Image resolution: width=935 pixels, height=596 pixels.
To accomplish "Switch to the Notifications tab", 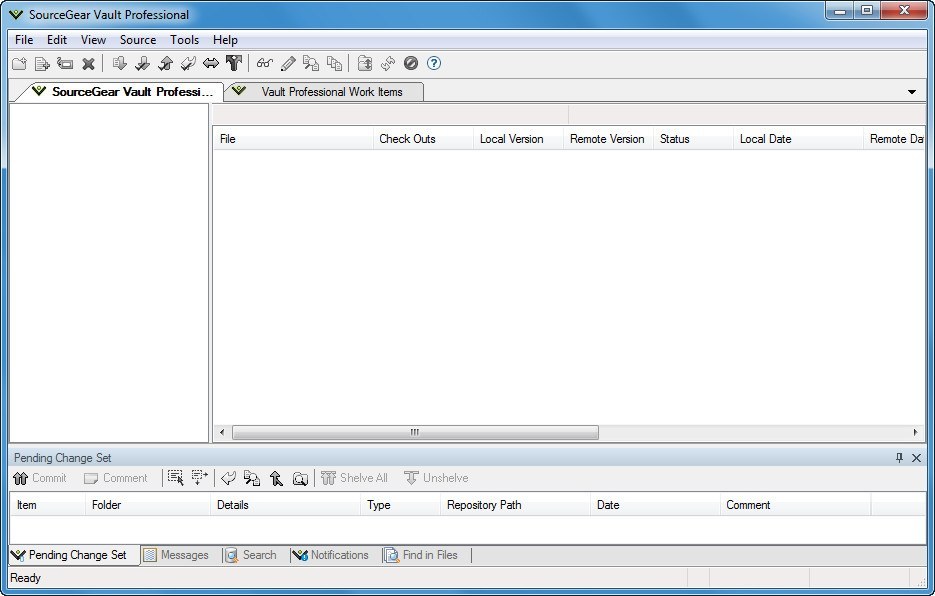I will (x=331, y=555).
